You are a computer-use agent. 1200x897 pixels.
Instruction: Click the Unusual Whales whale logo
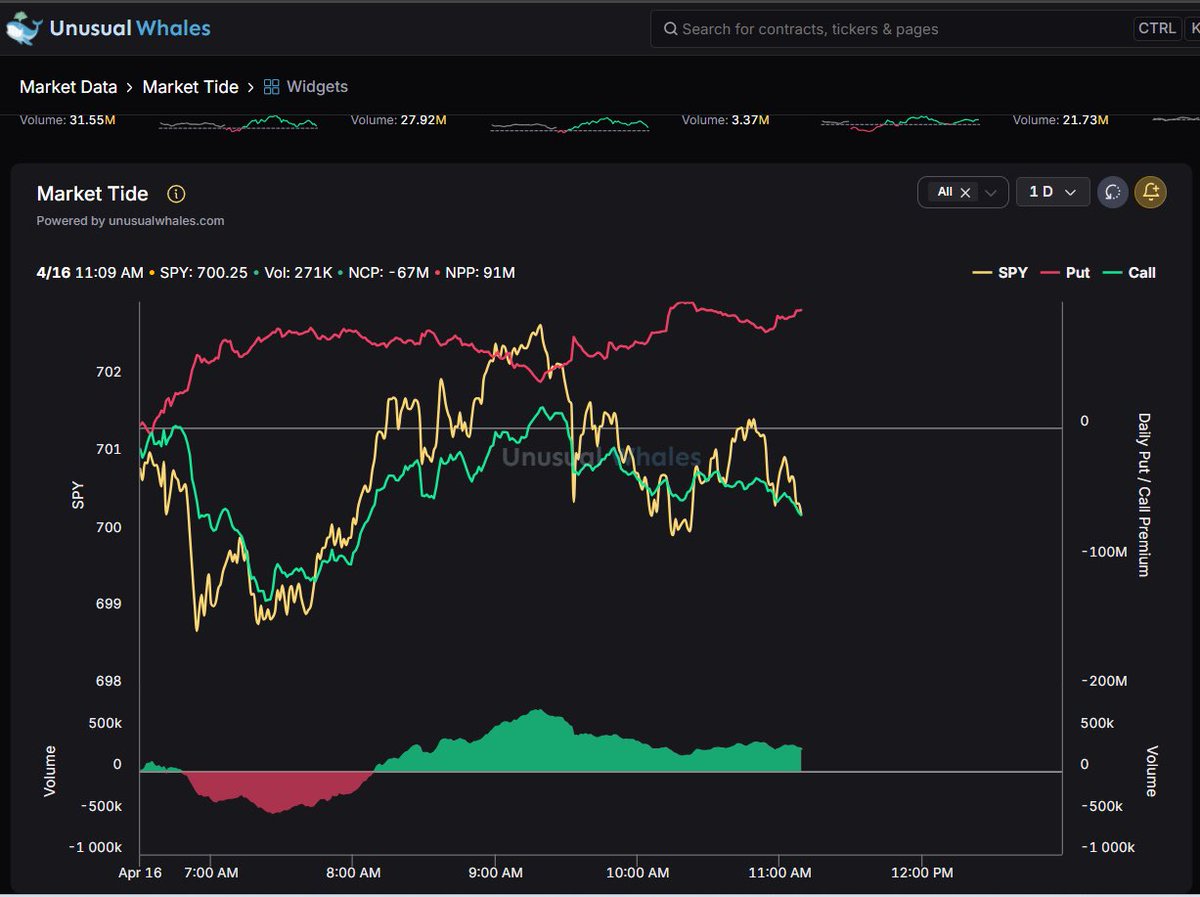point(24,28)
